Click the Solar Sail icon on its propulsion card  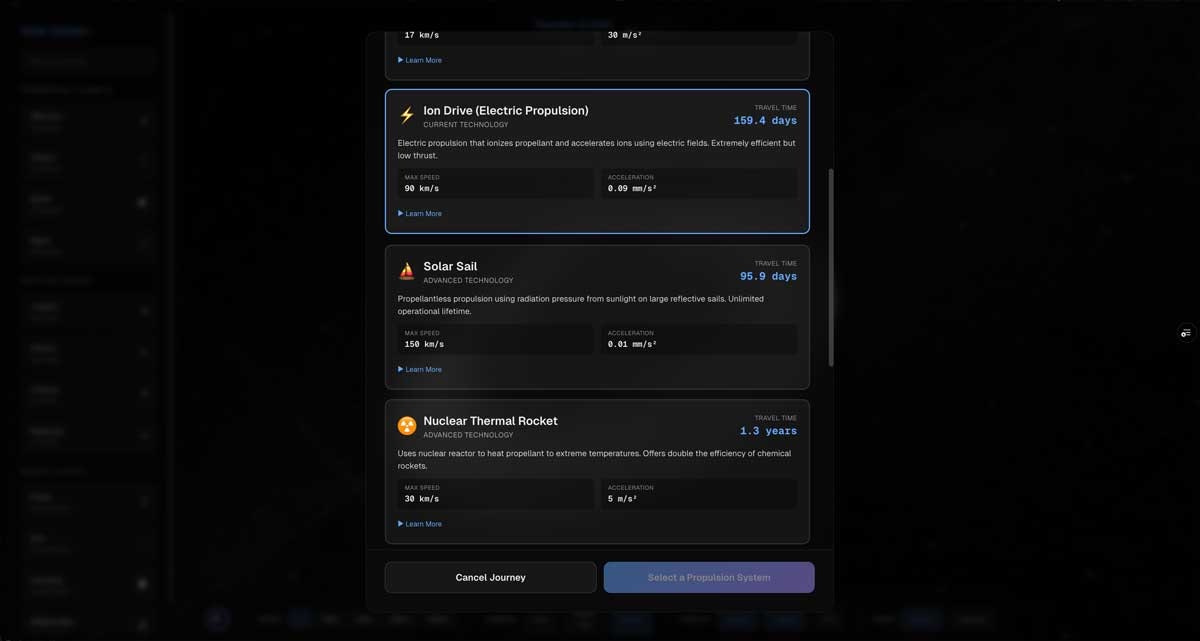click(406, 270)
